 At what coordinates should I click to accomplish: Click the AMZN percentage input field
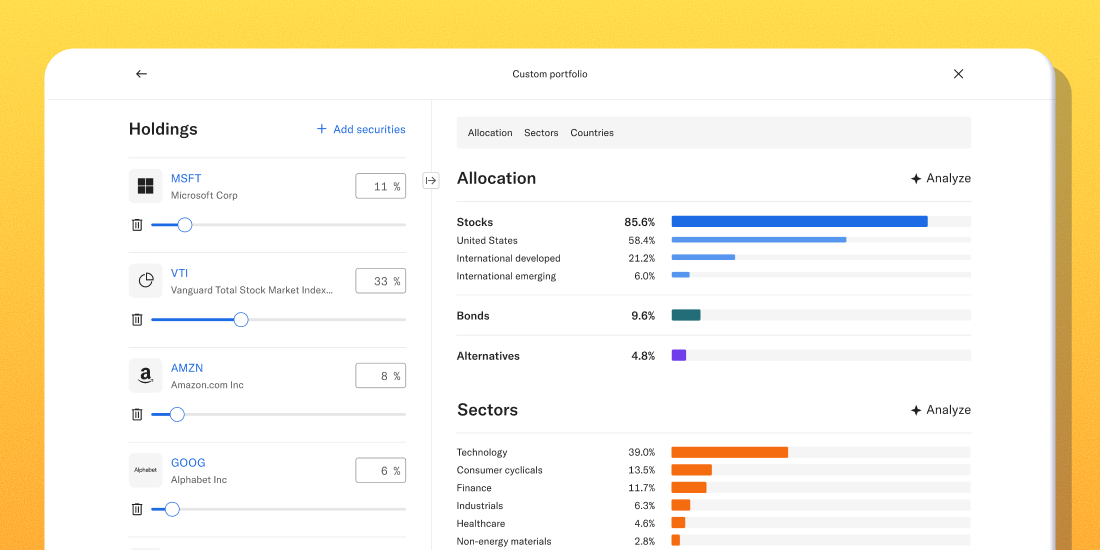point(380,375)
